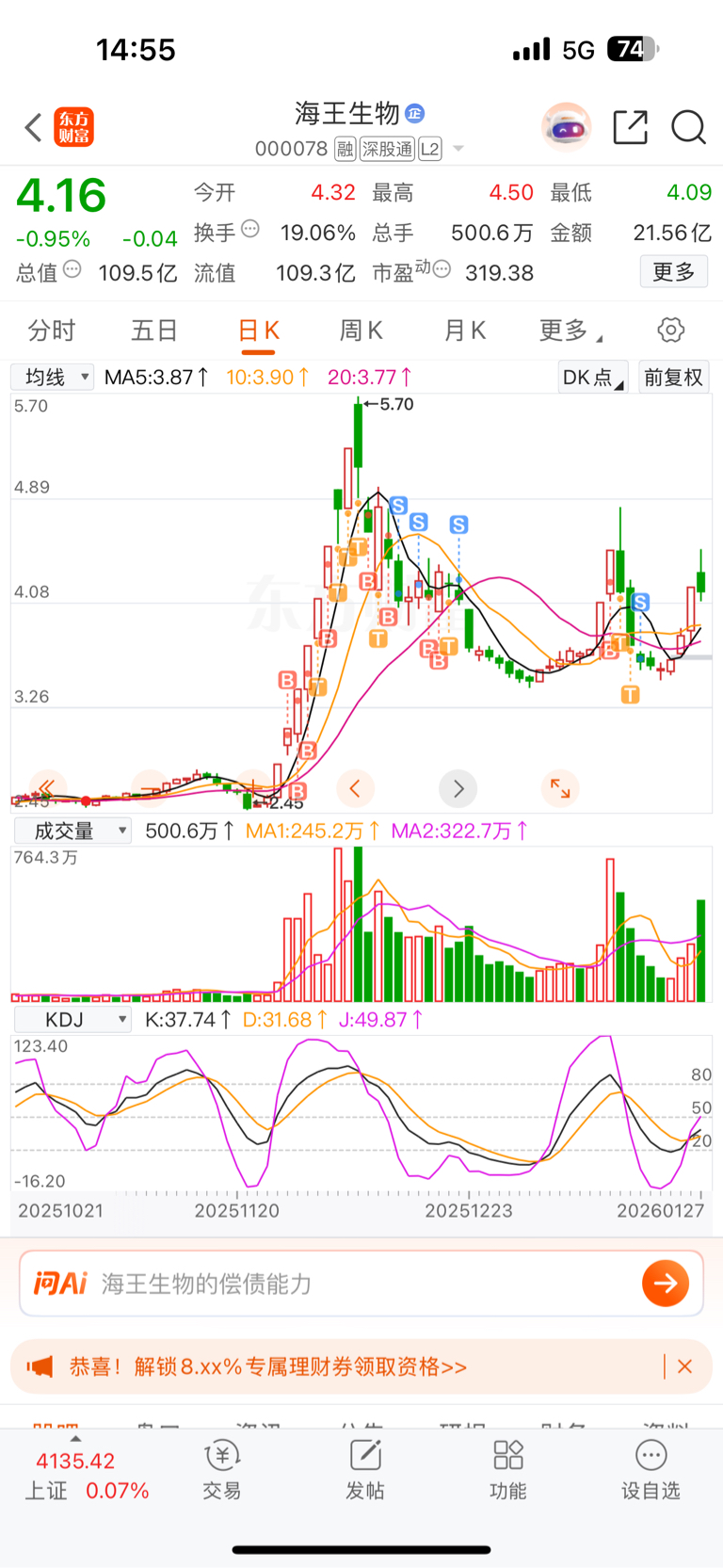
Task: Open chart settings gear icon
Action: coord(670,331)
